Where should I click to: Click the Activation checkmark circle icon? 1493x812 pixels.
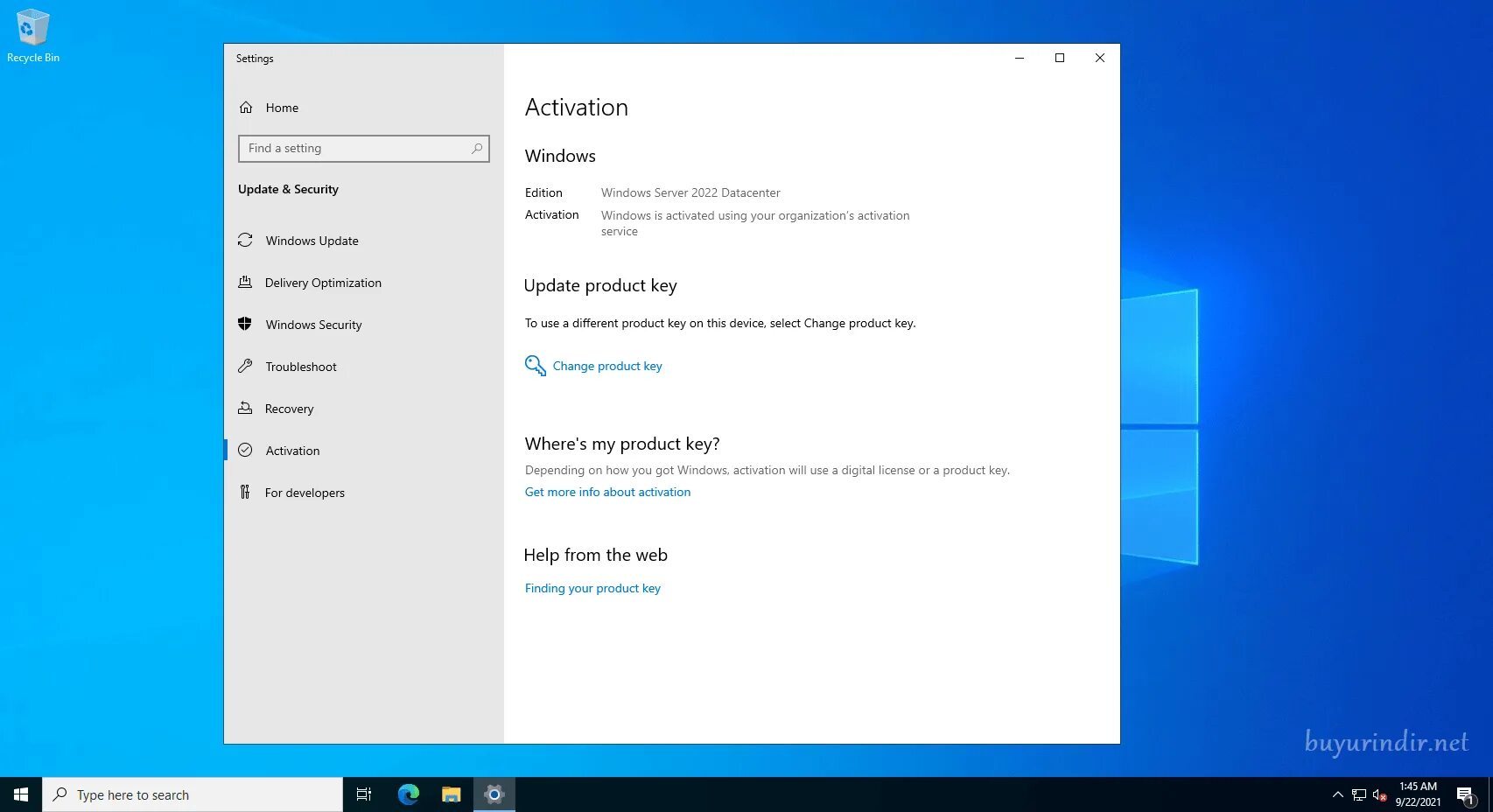245,450
